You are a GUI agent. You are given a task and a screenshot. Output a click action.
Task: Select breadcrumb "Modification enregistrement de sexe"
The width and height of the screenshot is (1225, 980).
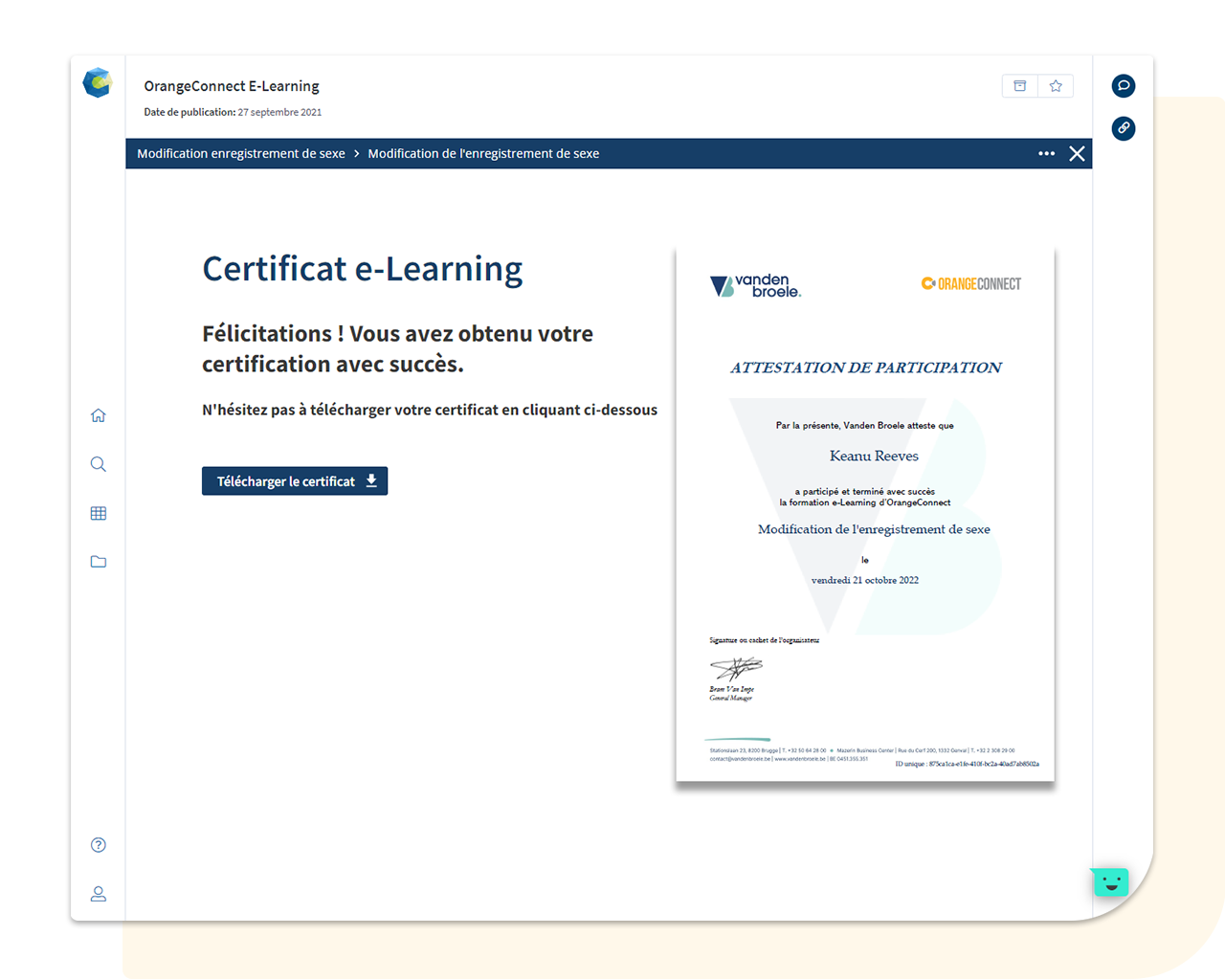pyautogui.click(x=241, y=154)
